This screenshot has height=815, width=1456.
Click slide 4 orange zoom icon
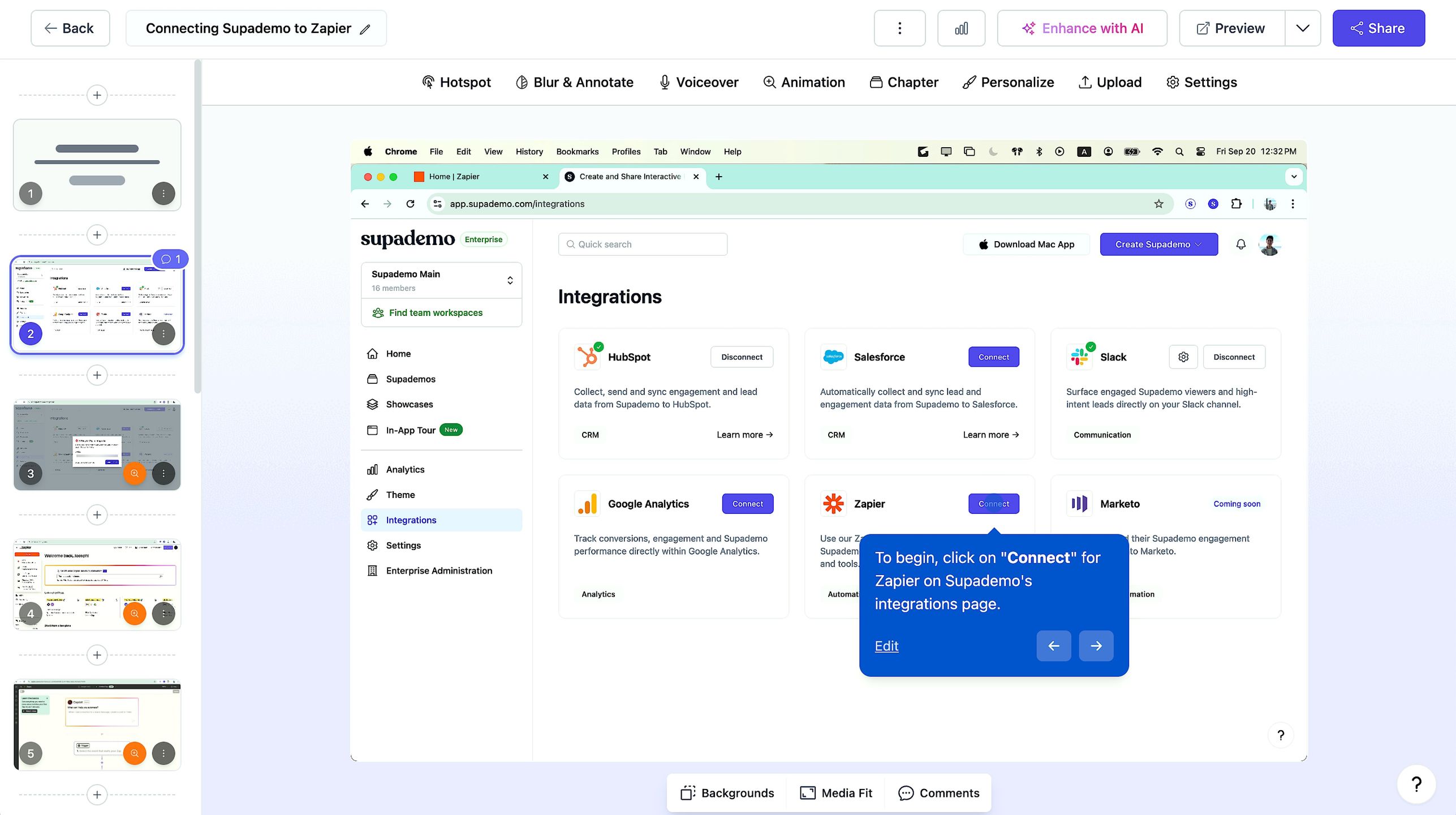coord(135,614)
